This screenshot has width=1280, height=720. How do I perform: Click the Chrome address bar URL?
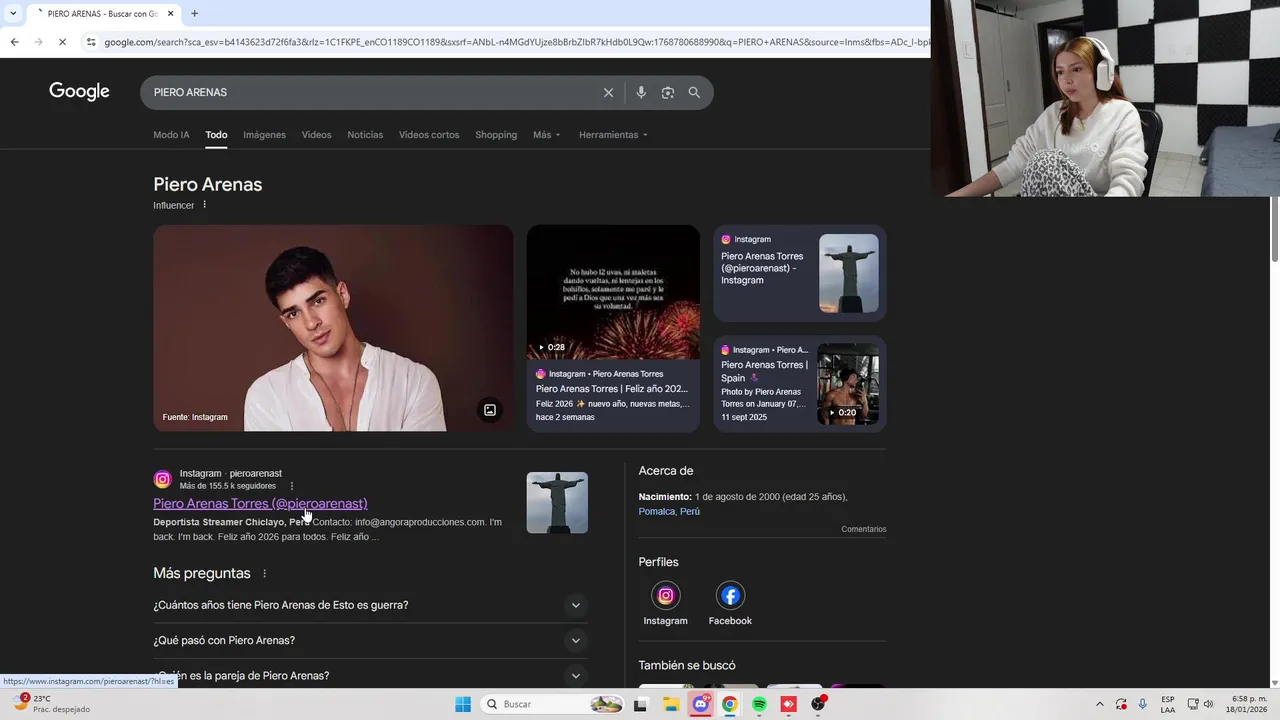tap(515, 42)
